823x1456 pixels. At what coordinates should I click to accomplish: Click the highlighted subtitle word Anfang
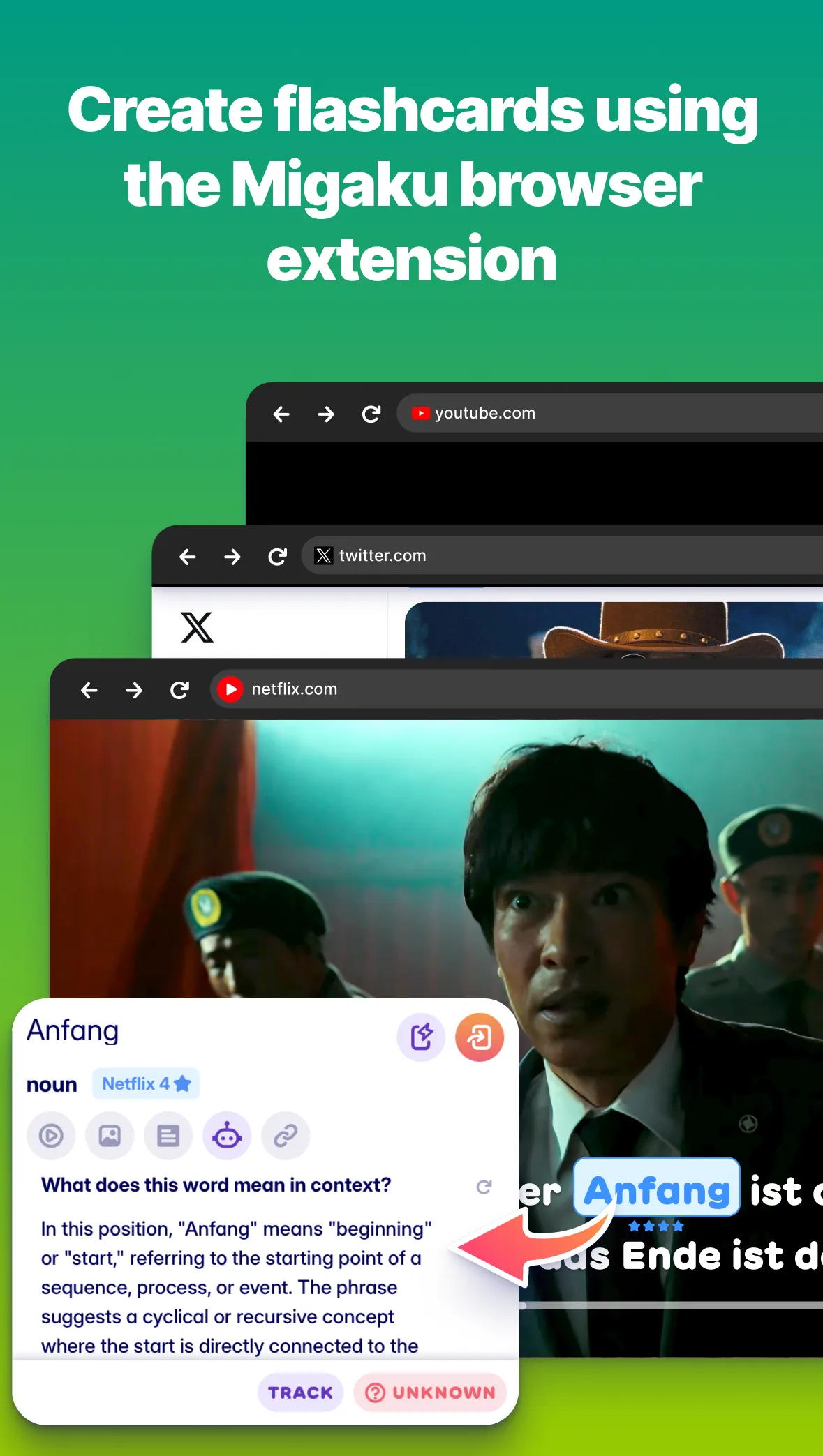tap(657, 1188)
